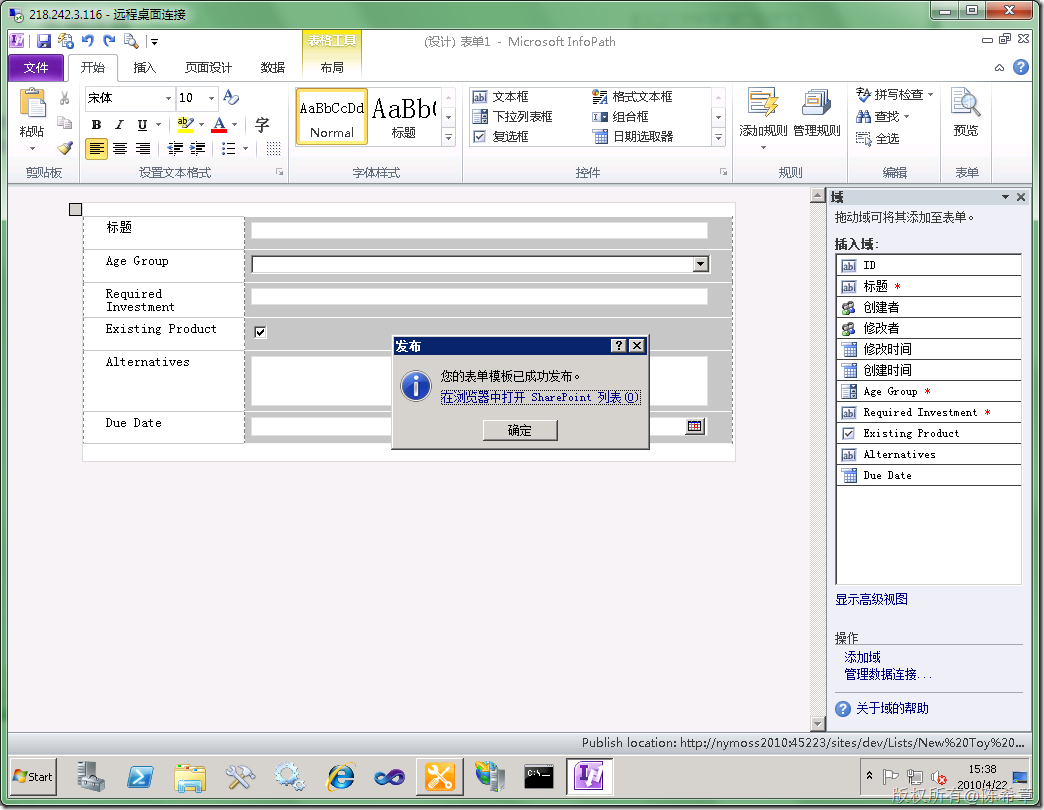Viewport: 1044px width, 810px height.
Task: Align text left
Action: (x=97, y=148)
